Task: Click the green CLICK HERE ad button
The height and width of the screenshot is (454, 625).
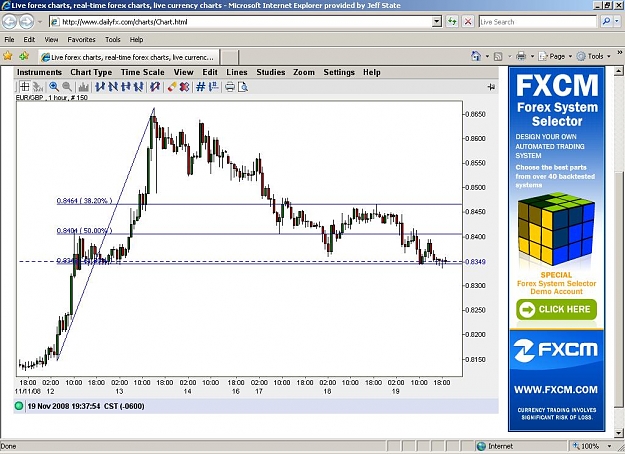Action: click(x=556, y=309)
